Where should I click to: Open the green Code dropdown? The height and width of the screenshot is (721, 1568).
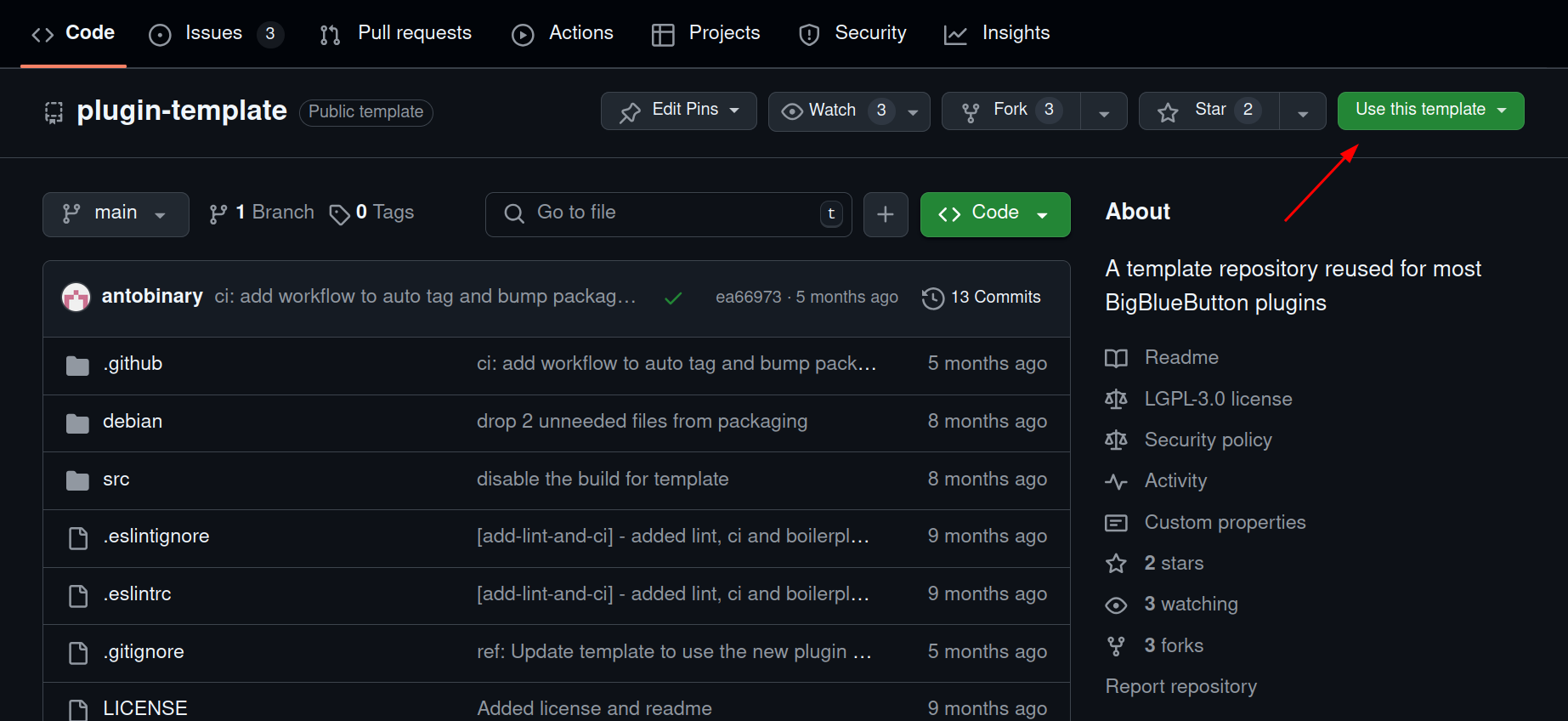[995, 214]
